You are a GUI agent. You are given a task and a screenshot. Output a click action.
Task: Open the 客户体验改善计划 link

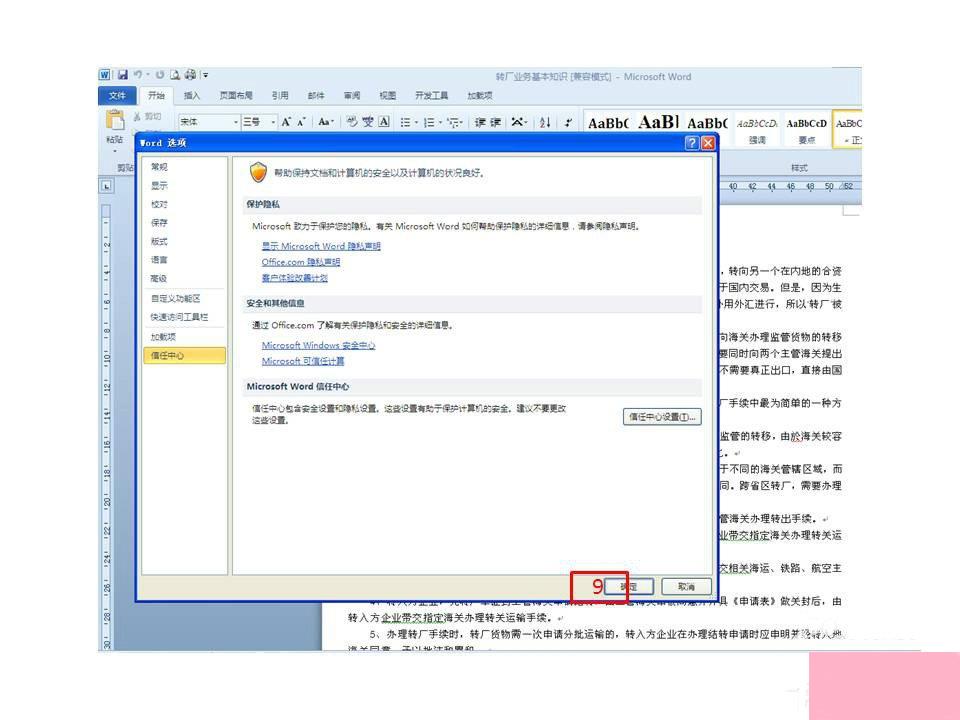(x=294, y=278)
